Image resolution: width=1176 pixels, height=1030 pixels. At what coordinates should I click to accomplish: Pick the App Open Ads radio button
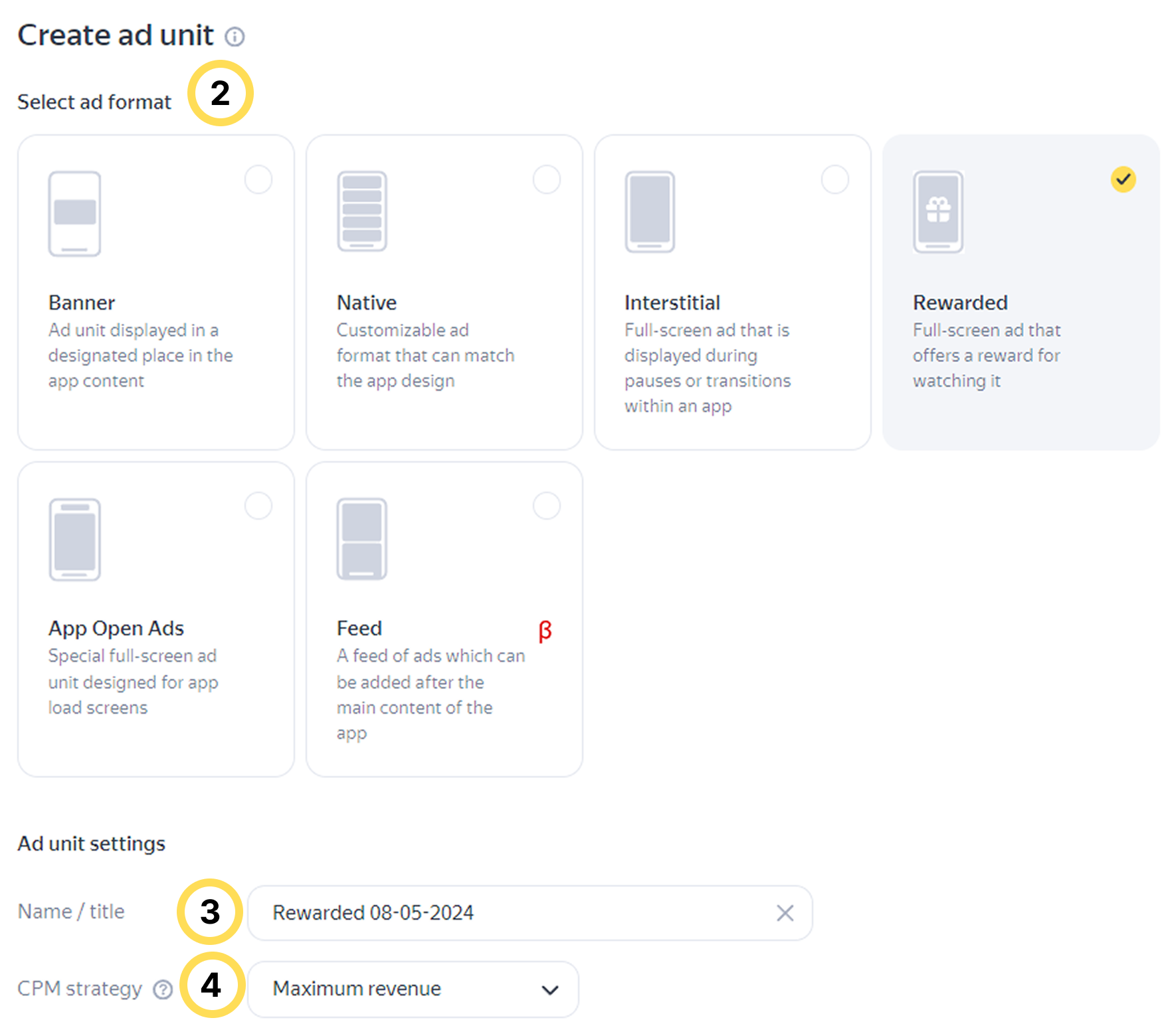pos(258,506)
